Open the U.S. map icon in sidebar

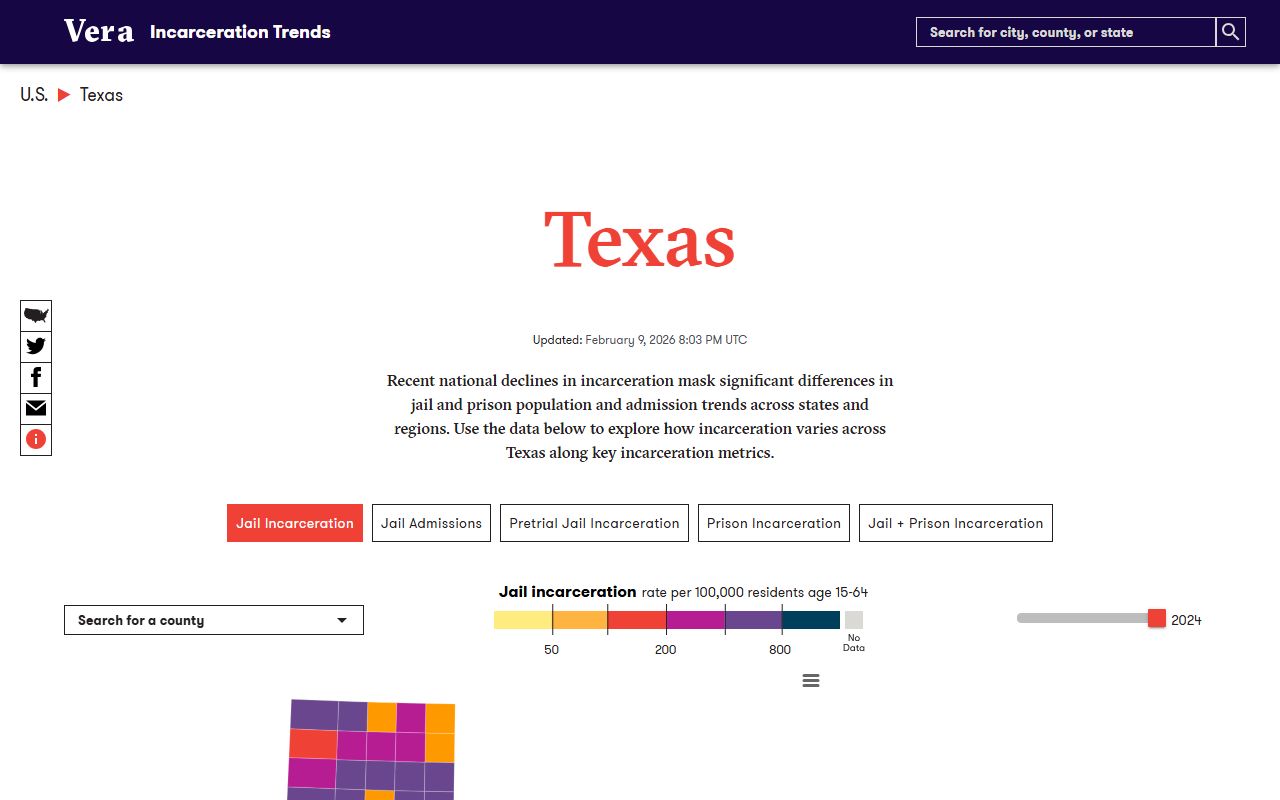tap(36, 316)
